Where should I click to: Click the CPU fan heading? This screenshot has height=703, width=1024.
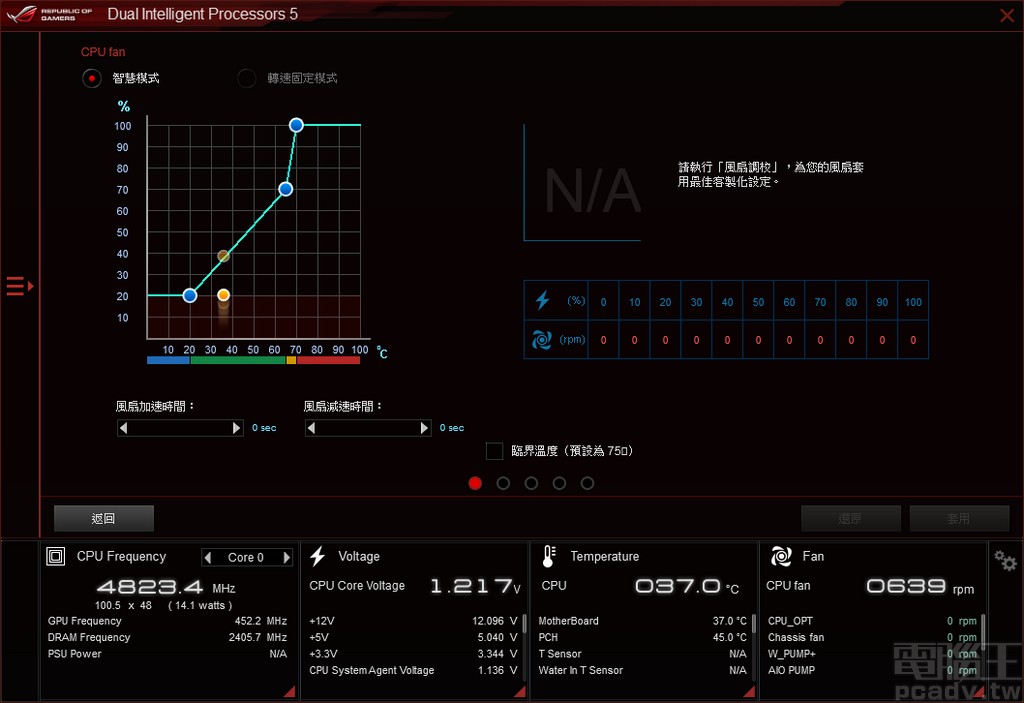point(103,52)
